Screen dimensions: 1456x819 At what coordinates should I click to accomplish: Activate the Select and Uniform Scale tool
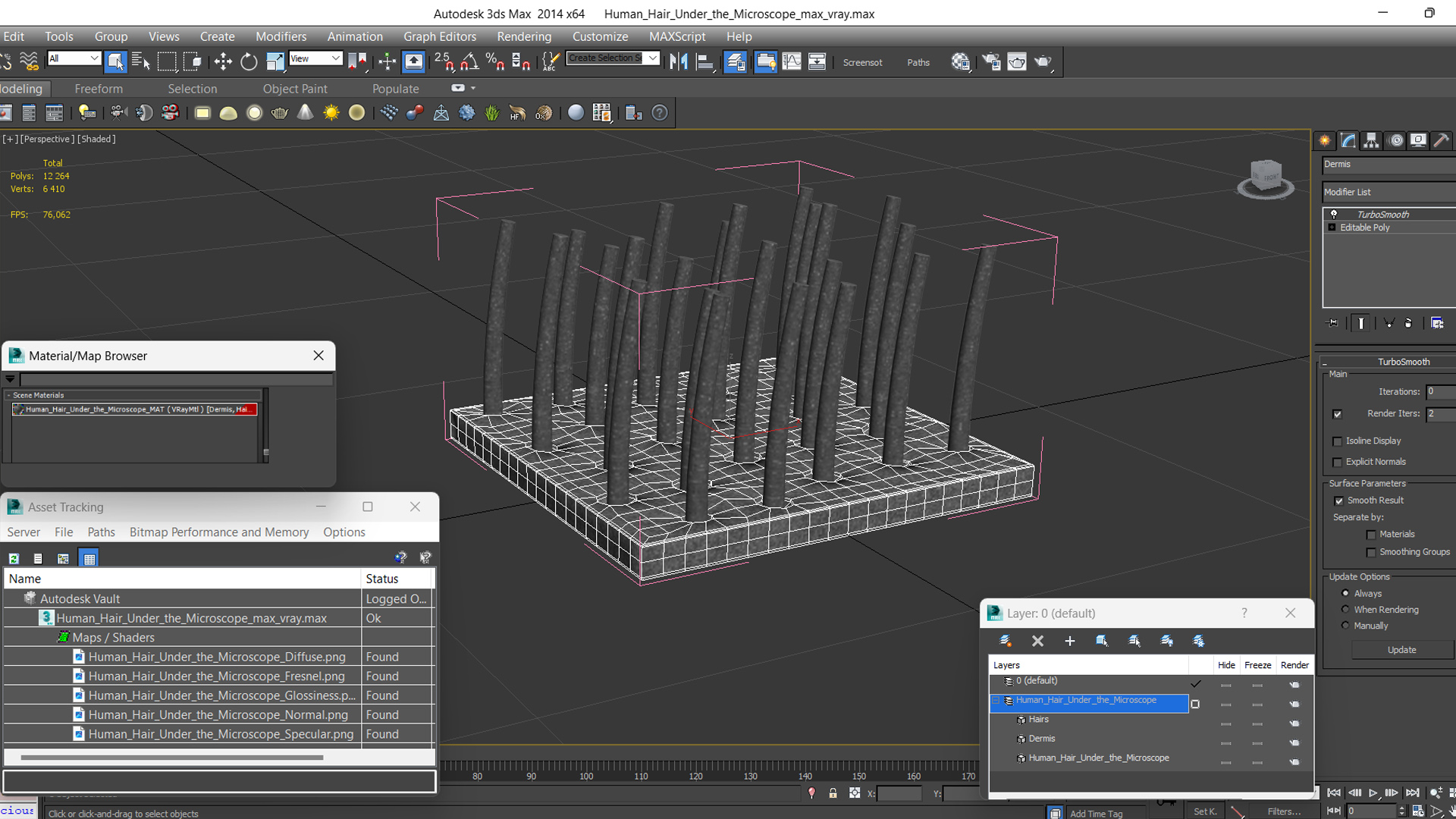(x=275, y=61)
